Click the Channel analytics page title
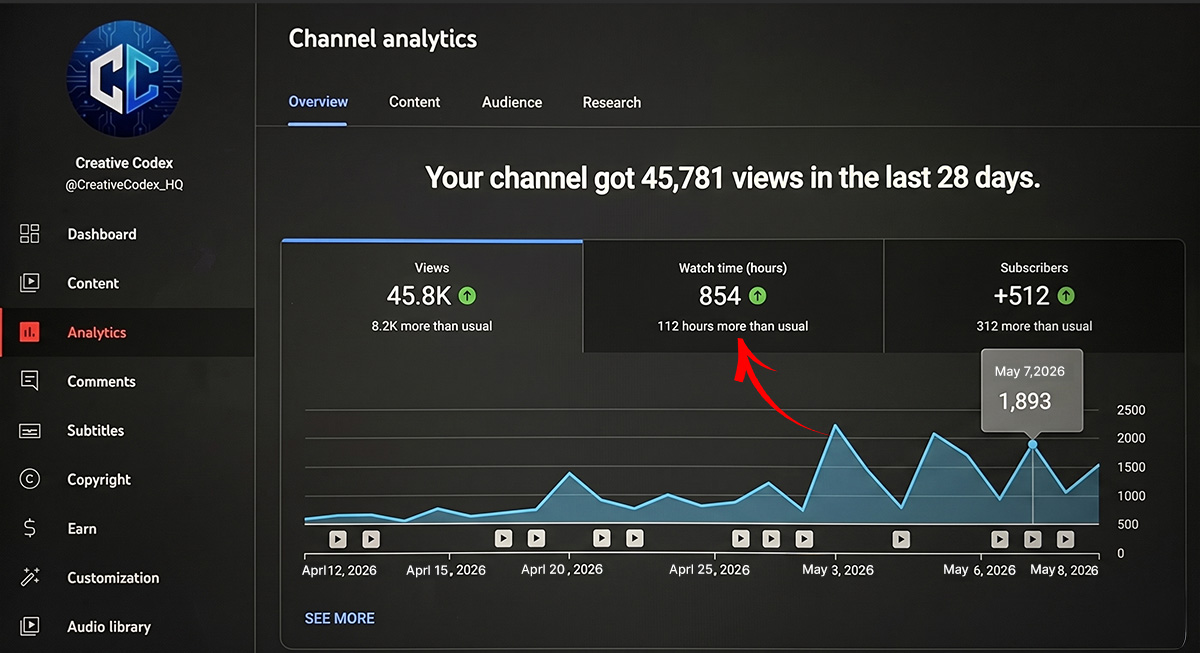 coord(383,39)
